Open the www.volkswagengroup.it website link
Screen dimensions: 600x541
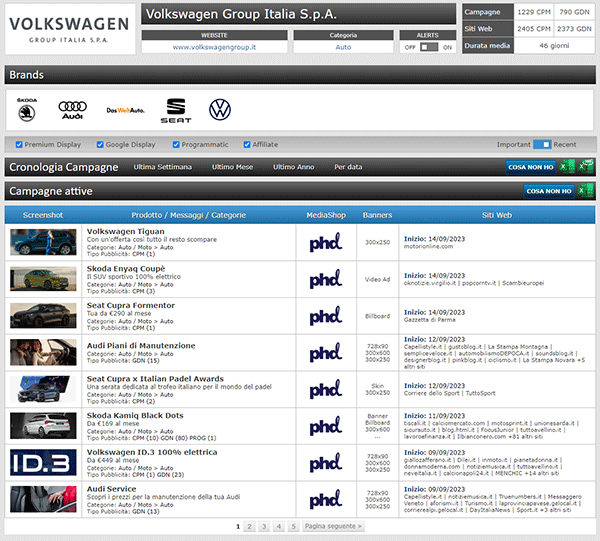click(x=213, y=47)
